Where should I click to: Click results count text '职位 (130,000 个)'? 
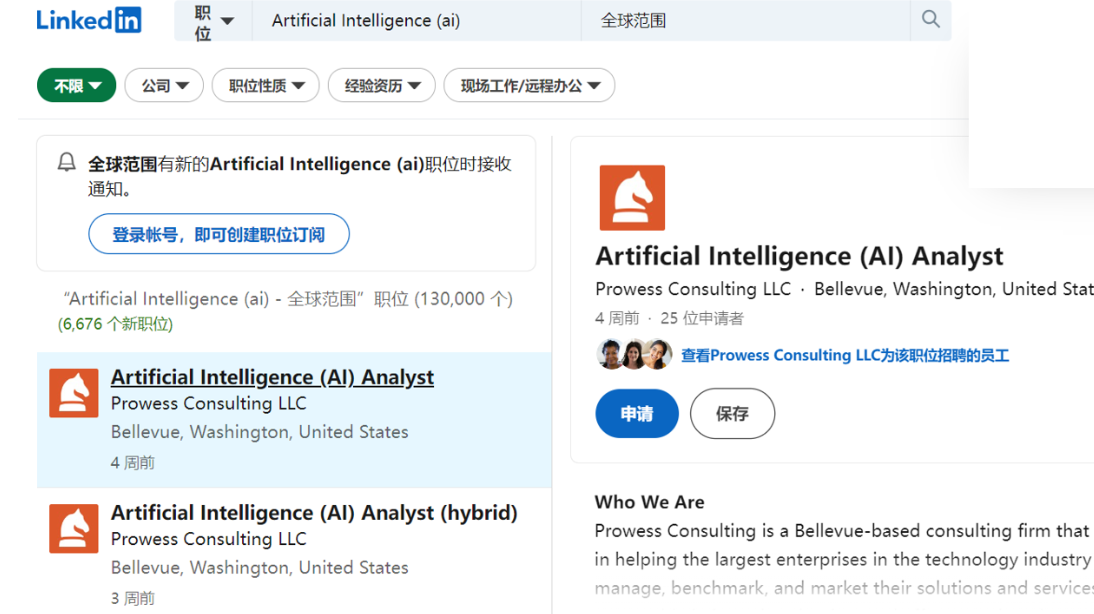click(x=443, y=299)
